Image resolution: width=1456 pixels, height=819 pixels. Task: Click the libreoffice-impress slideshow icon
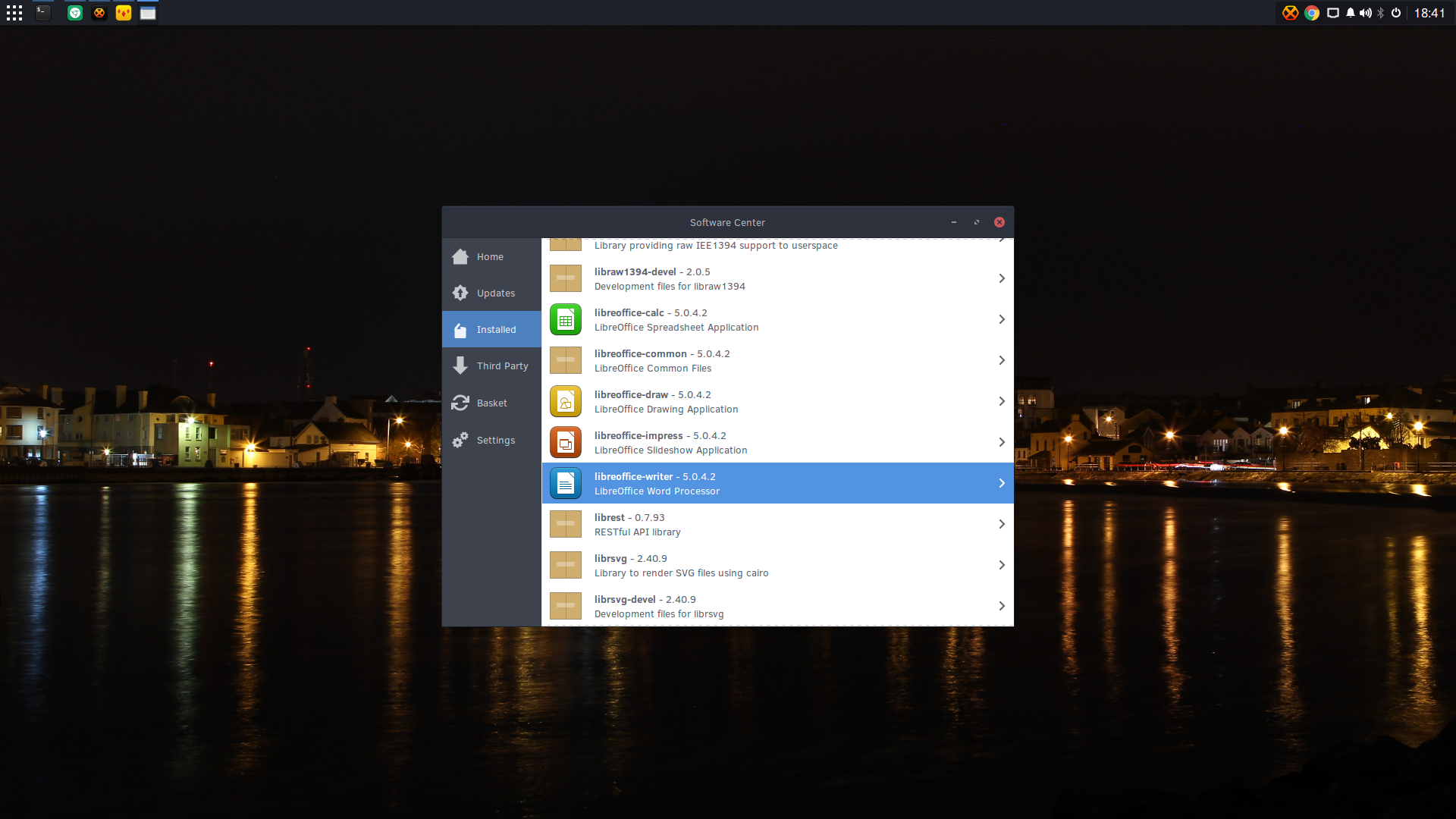coord(566,442)
